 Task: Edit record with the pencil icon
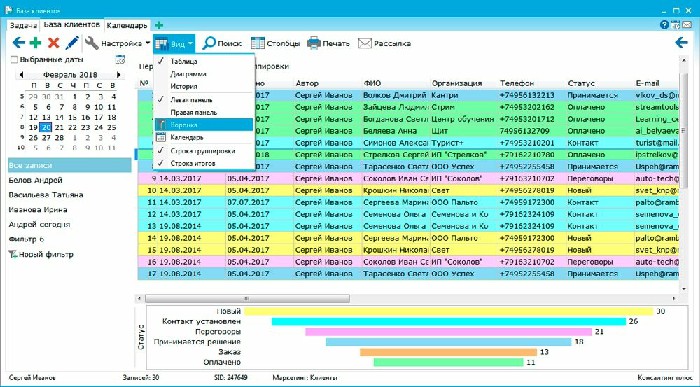(72, 43)
